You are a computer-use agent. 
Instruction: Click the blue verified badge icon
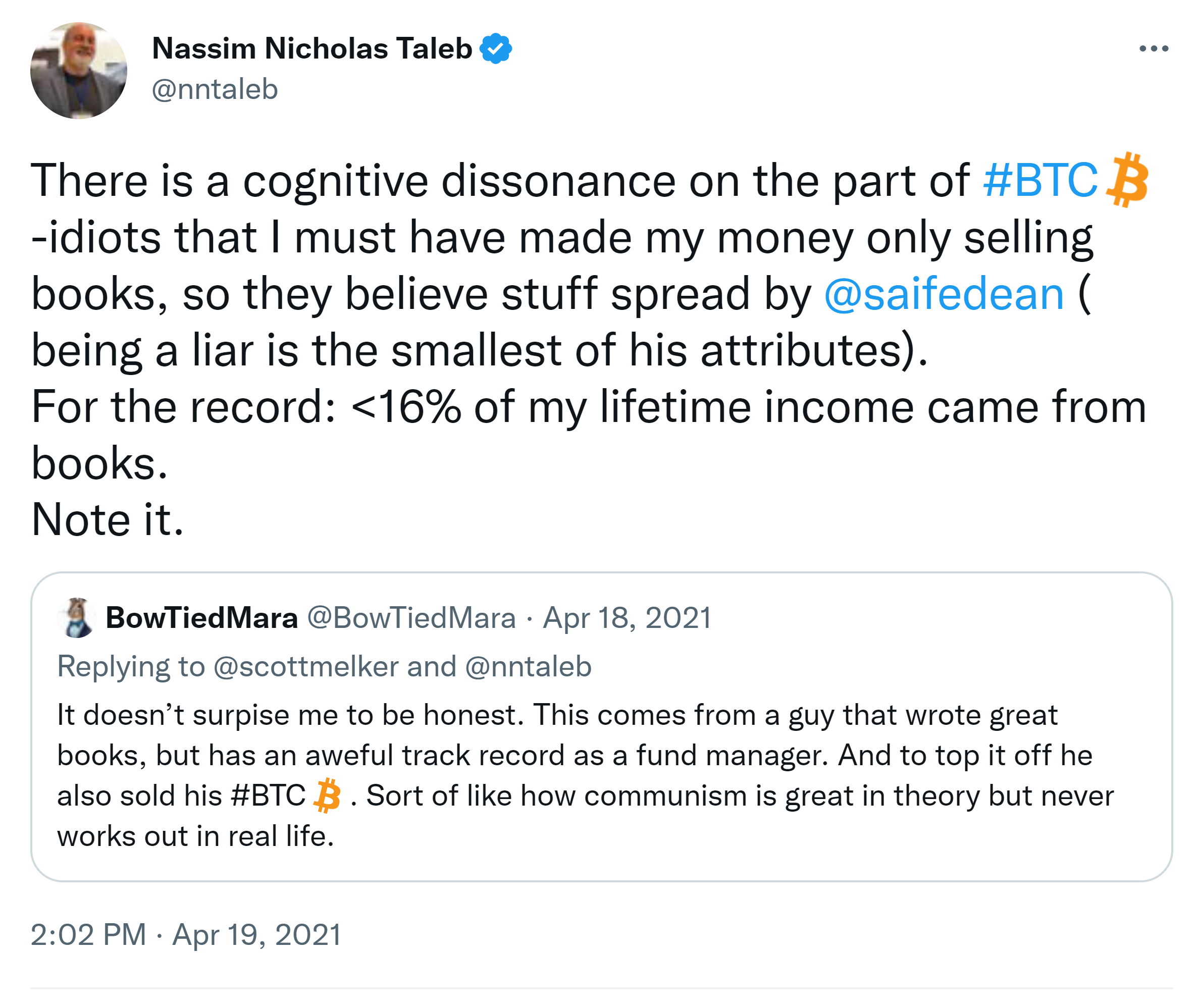[x=495, y=48]
